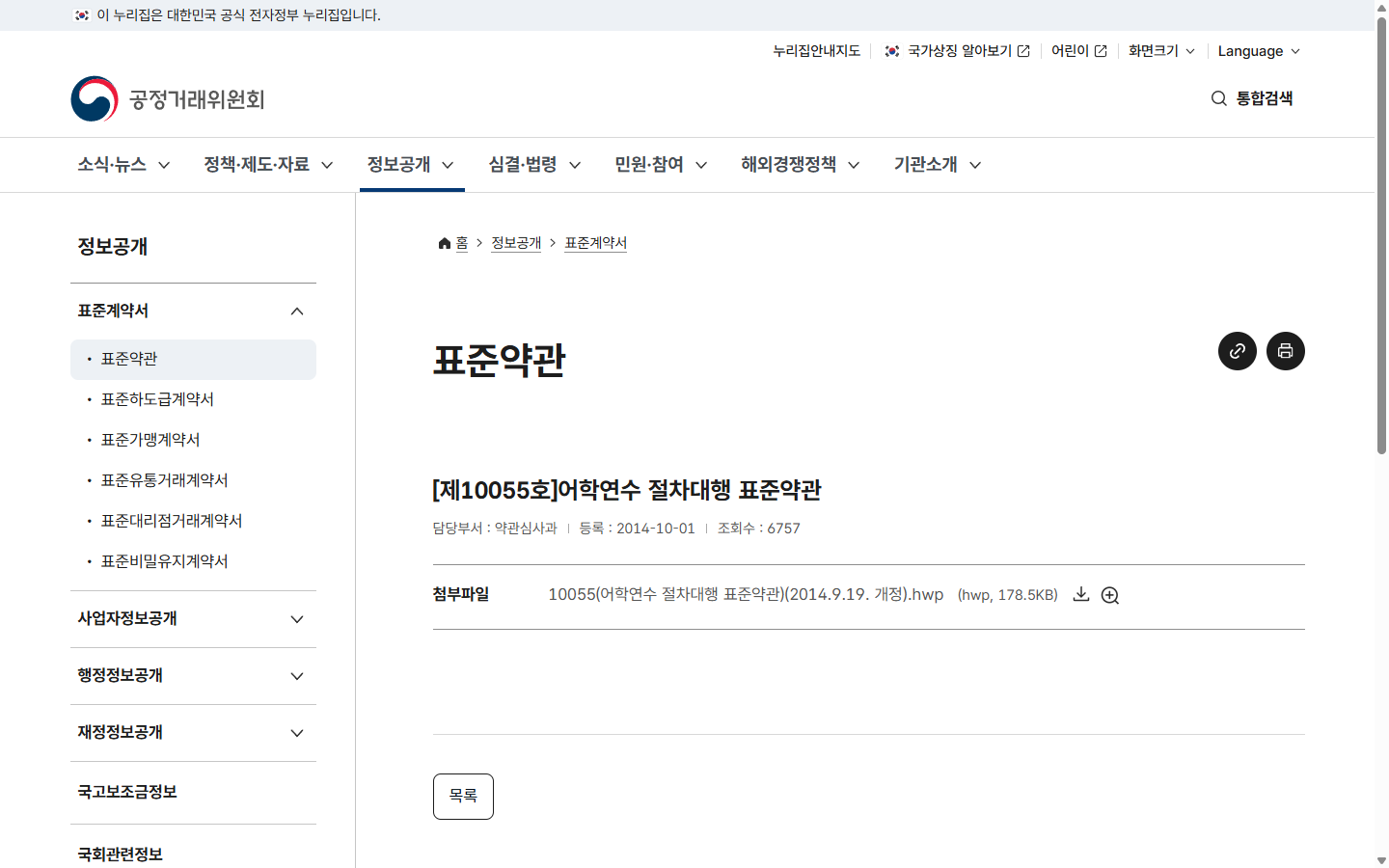Expand 정책·제도·자료 menu
The image size is (1389, 868).
(268, 165)
